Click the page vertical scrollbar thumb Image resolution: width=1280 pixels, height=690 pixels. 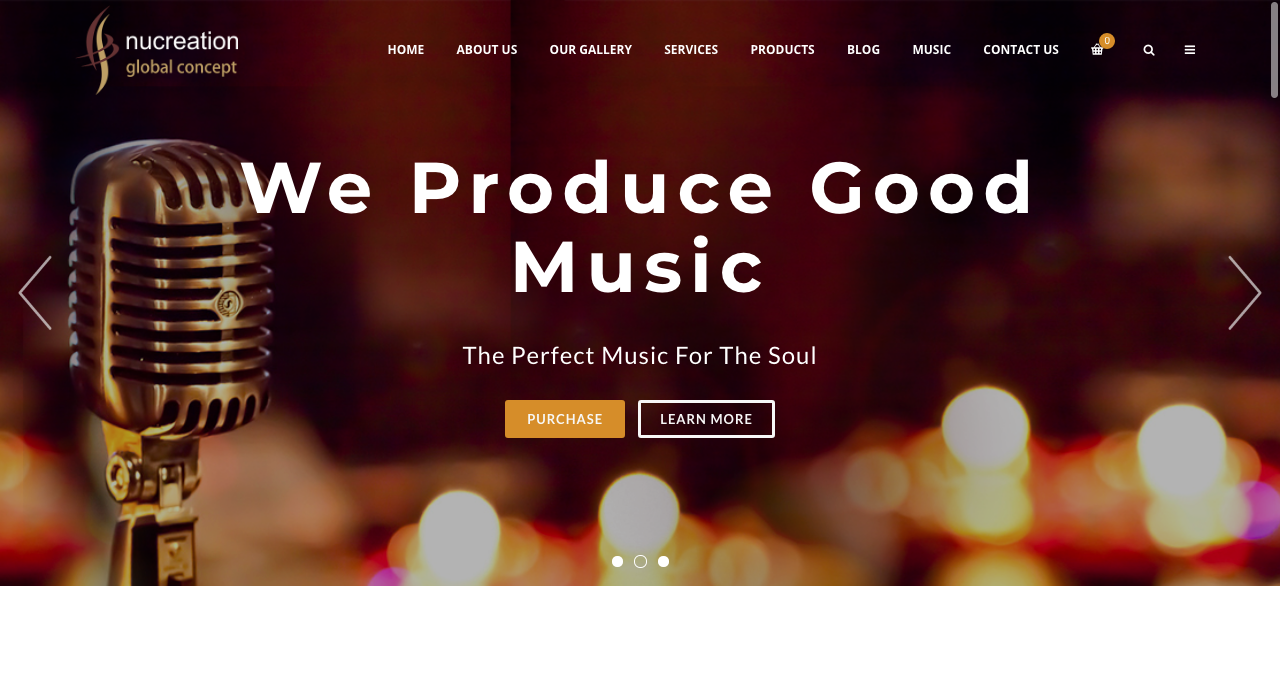click(1275, 50)
